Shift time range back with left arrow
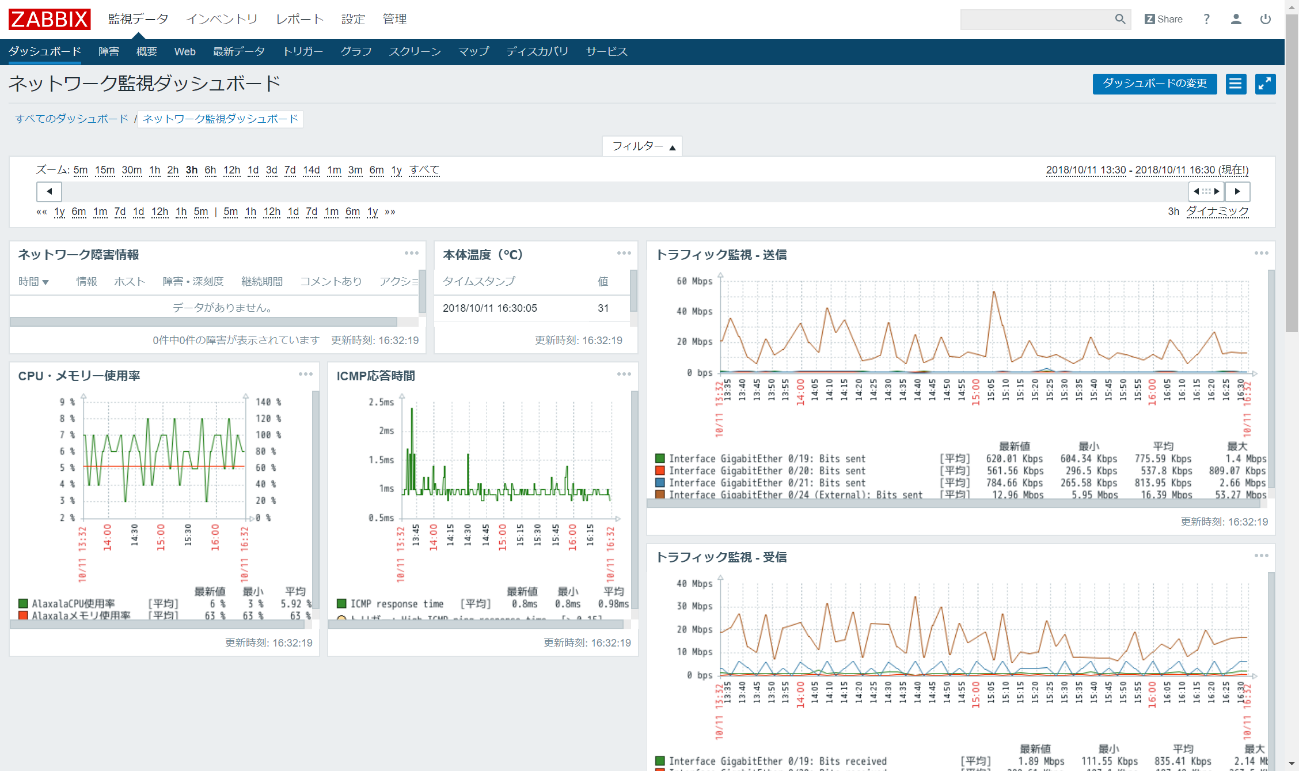Viewport: 1299px width, 771px height. pos(49,192)
